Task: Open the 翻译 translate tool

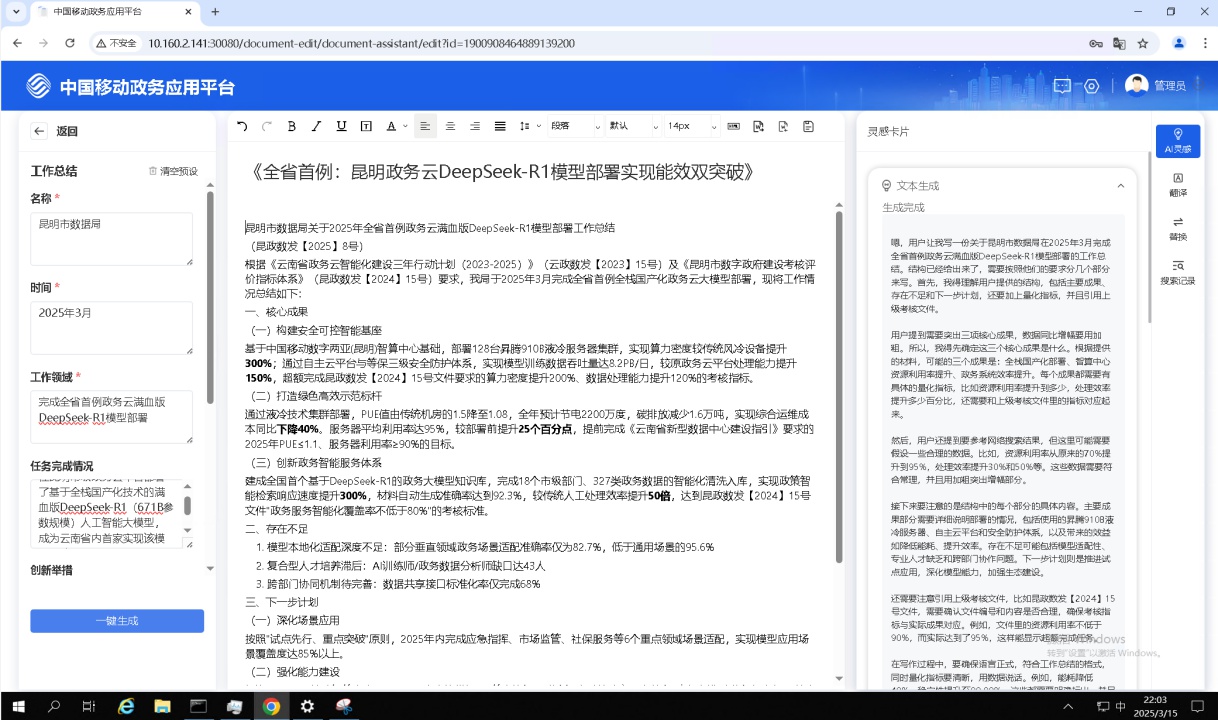Action: coord(1177,184)
